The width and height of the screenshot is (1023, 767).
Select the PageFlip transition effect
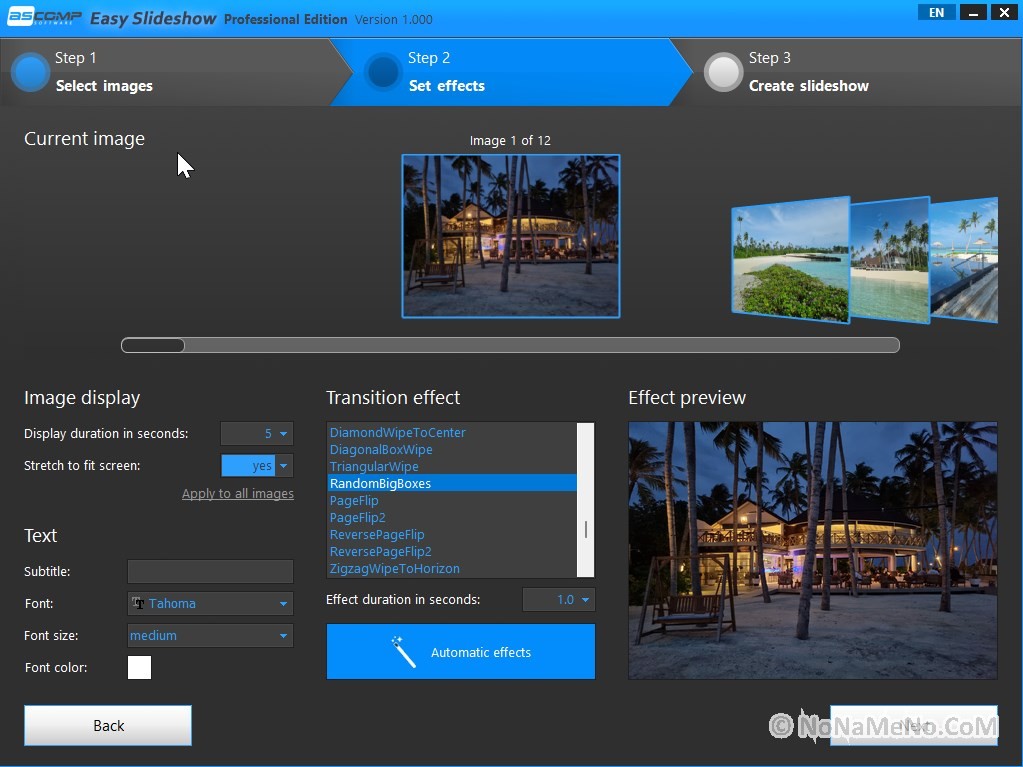click(354, 500)
